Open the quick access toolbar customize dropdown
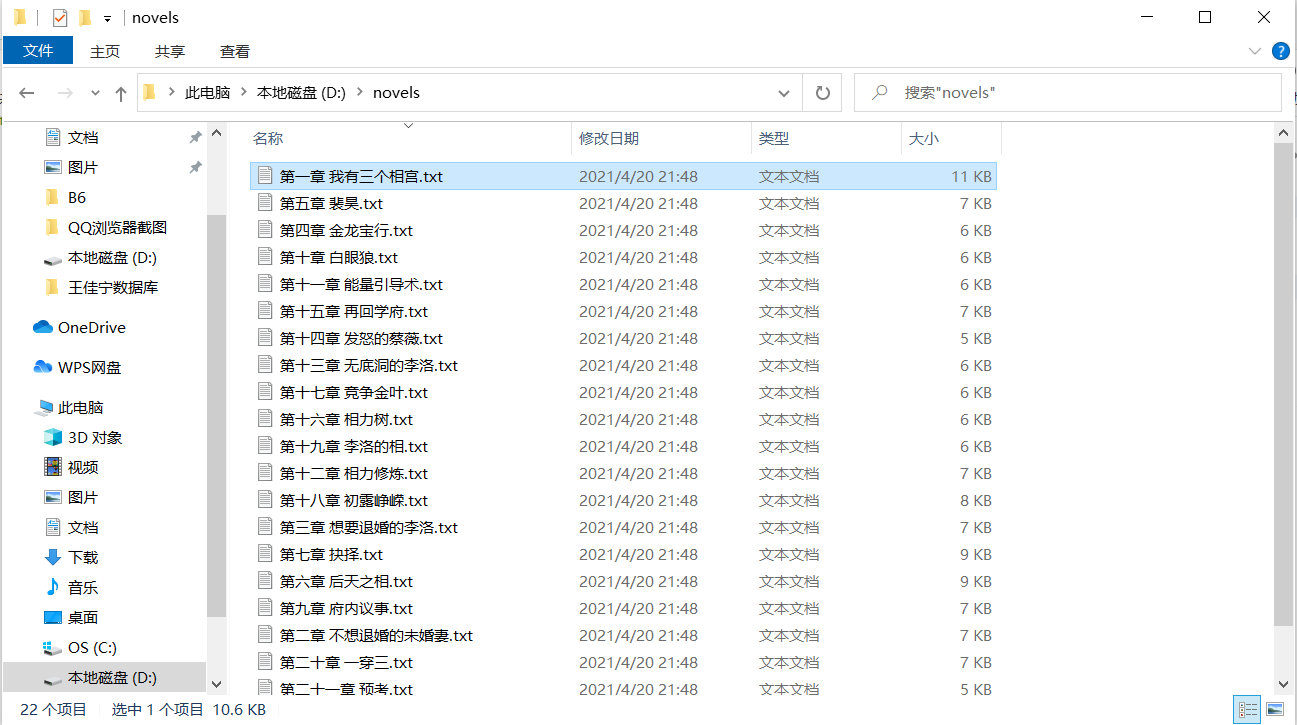 coord(107,19)
